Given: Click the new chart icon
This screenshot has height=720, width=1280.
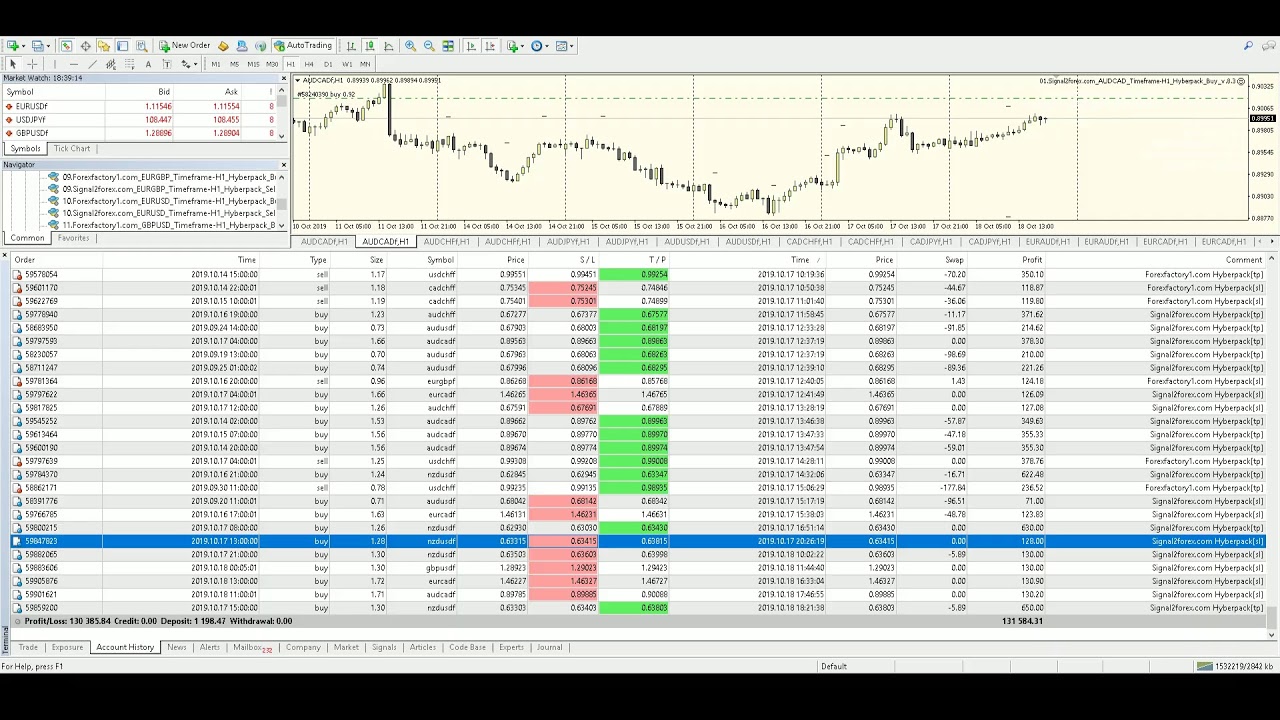Looking at the screenshot, I should [x=13, y=45].
